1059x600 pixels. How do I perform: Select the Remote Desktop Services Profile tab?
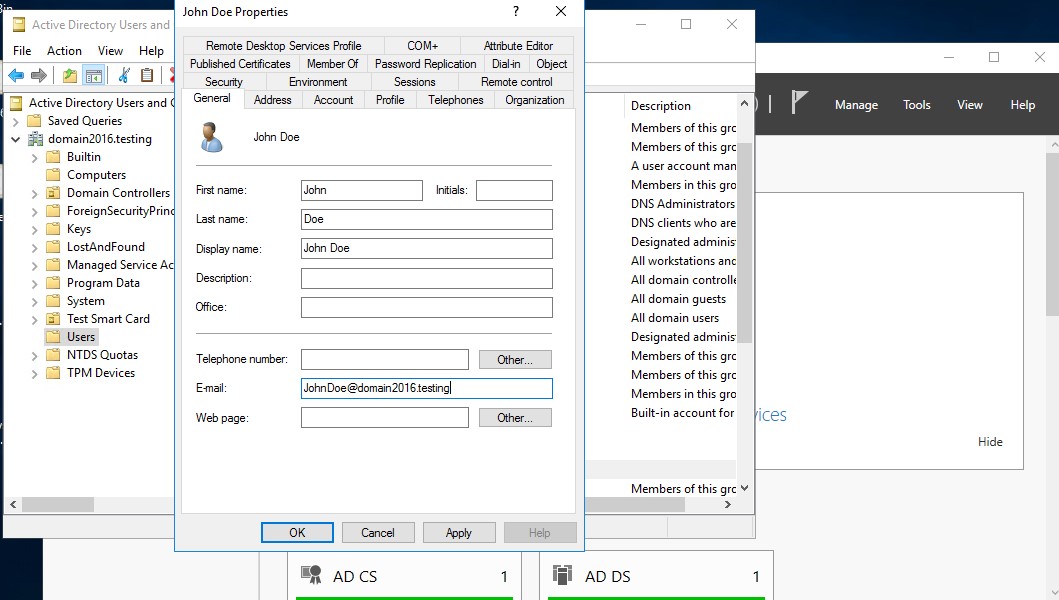click(x=284, y=46)
